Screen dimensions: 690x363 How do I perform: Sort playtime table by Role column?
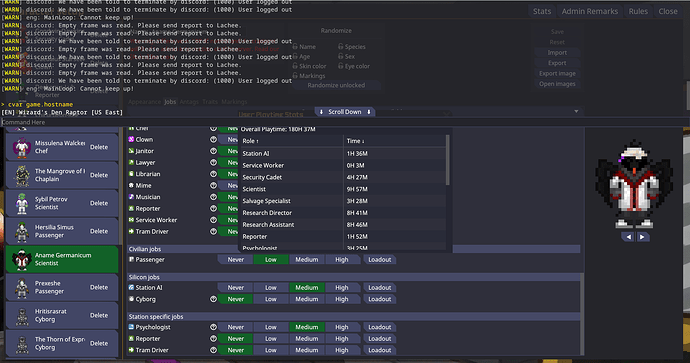[x=291, y=141]
